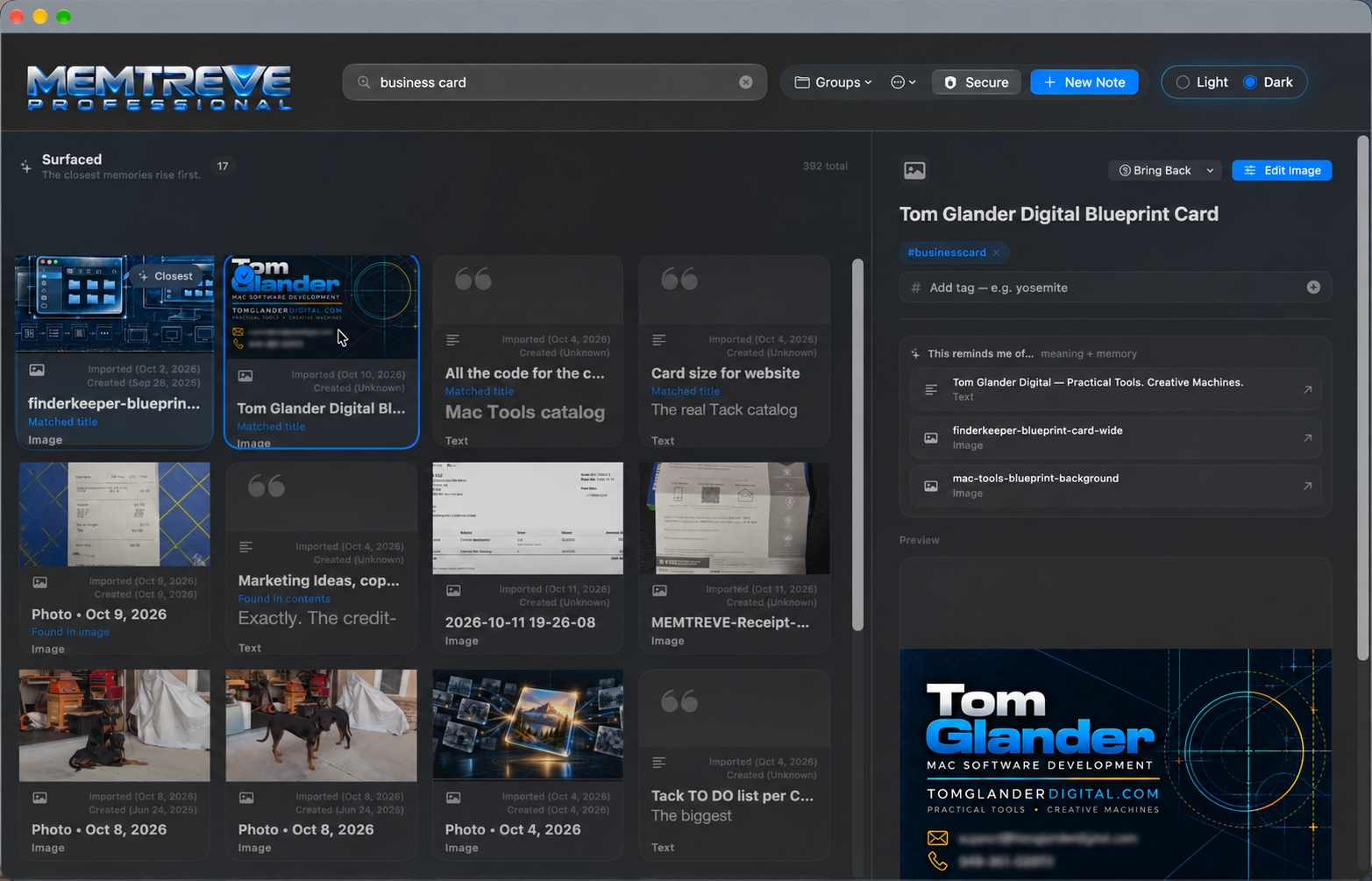Click the Tom Glander Digital Blueprint Card title
This screenshot has height=881, width=1372.
(x=1058, y=214)
